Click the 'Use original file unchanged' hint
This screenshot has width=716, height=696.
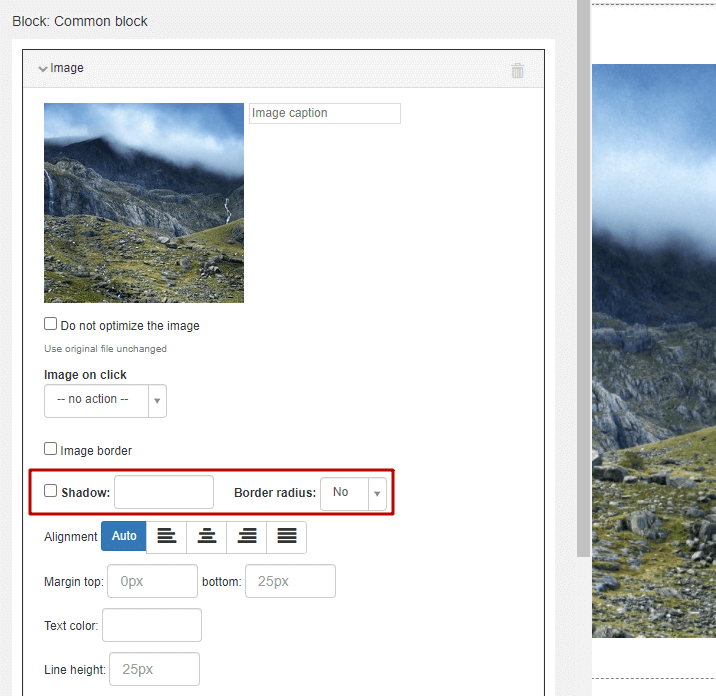[x=105, y=349]
